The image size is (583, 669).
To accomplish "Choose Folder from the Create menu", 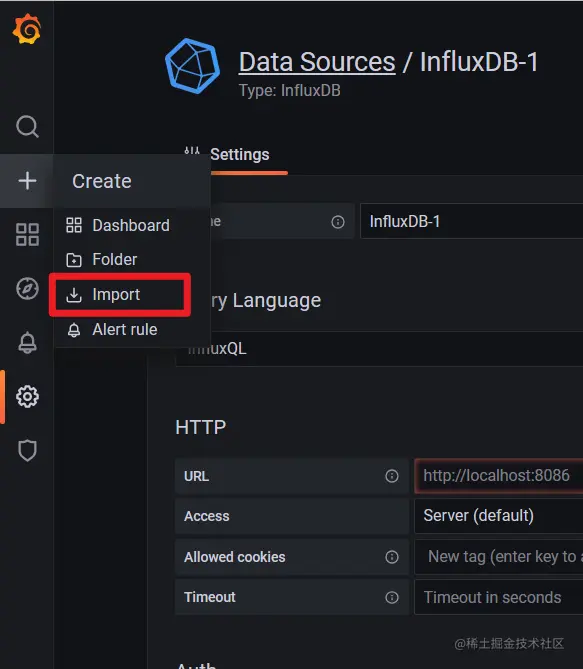I will click(102, 259).
